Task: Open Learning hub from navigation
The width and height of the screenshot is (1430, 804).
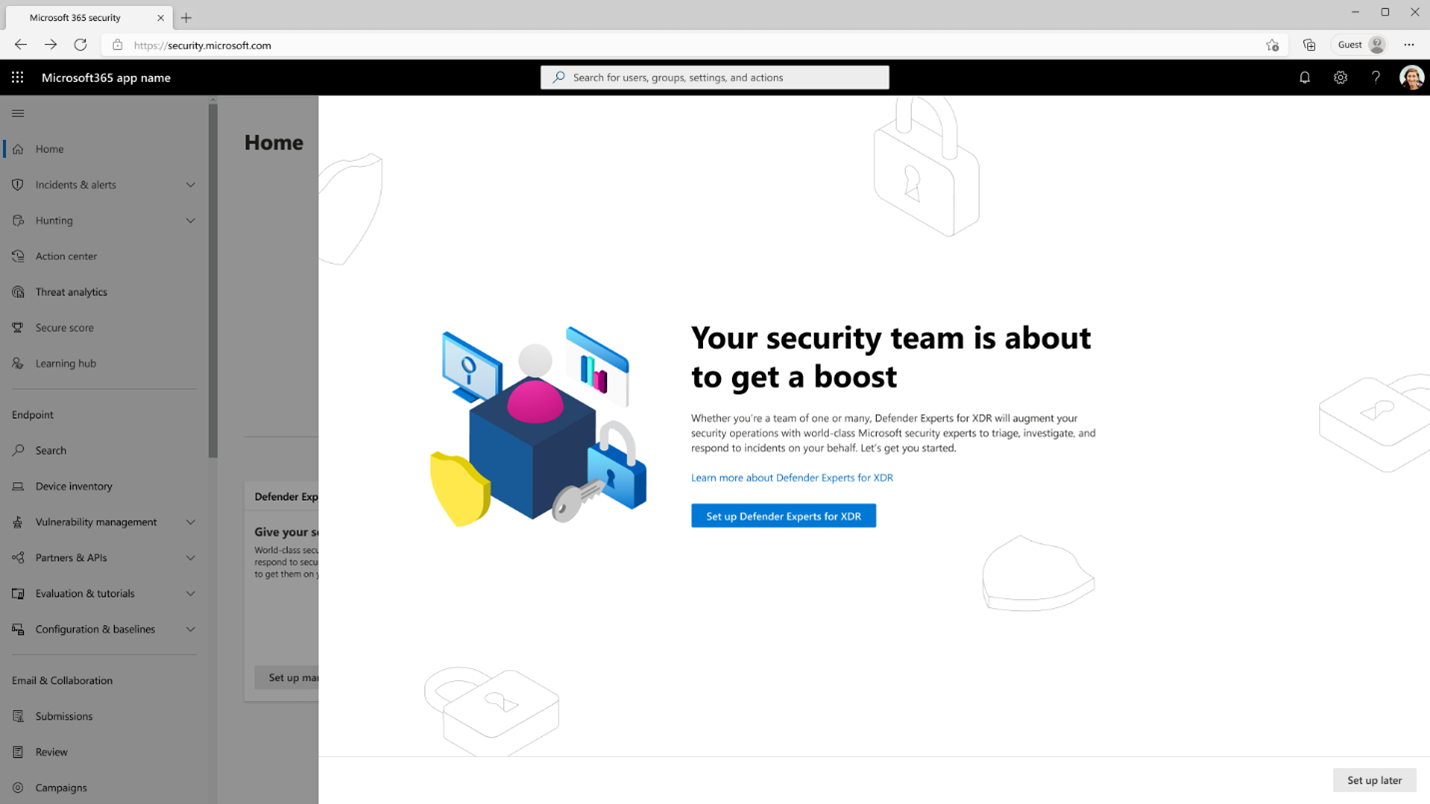Action: (66, 364)
